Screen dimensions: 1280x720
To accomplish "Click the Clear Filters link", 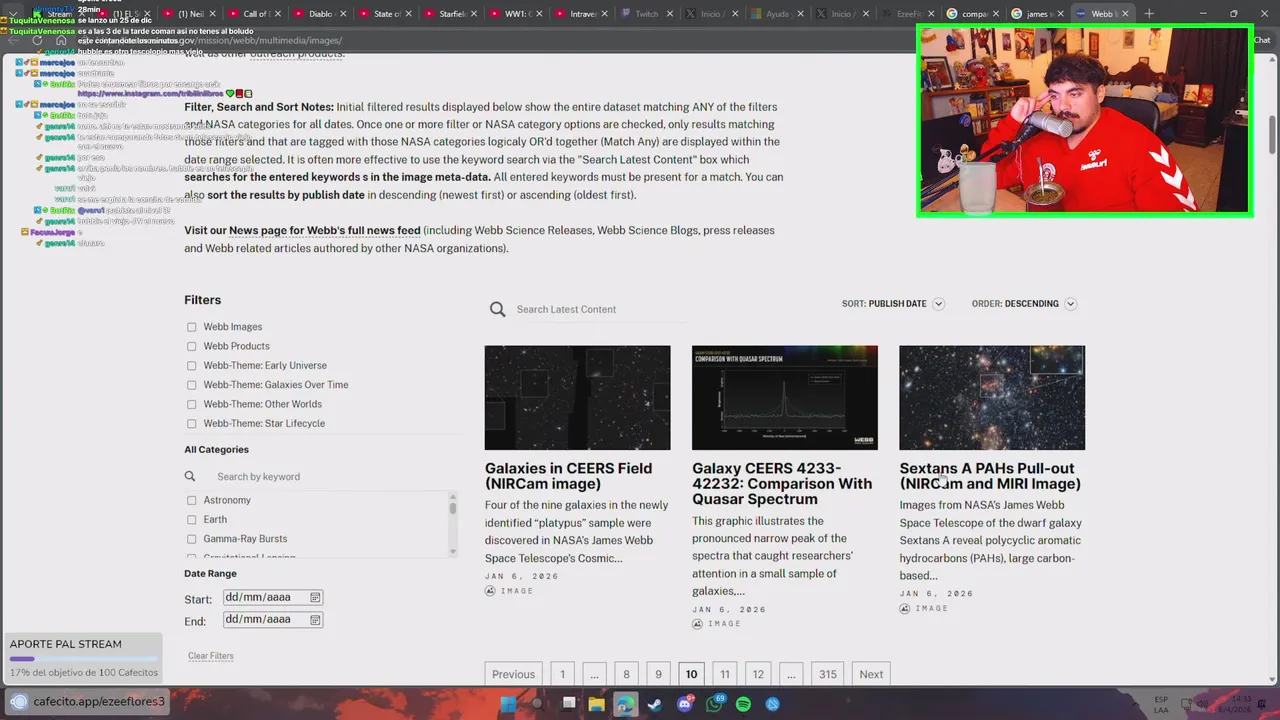I will [x=210, y=656].
